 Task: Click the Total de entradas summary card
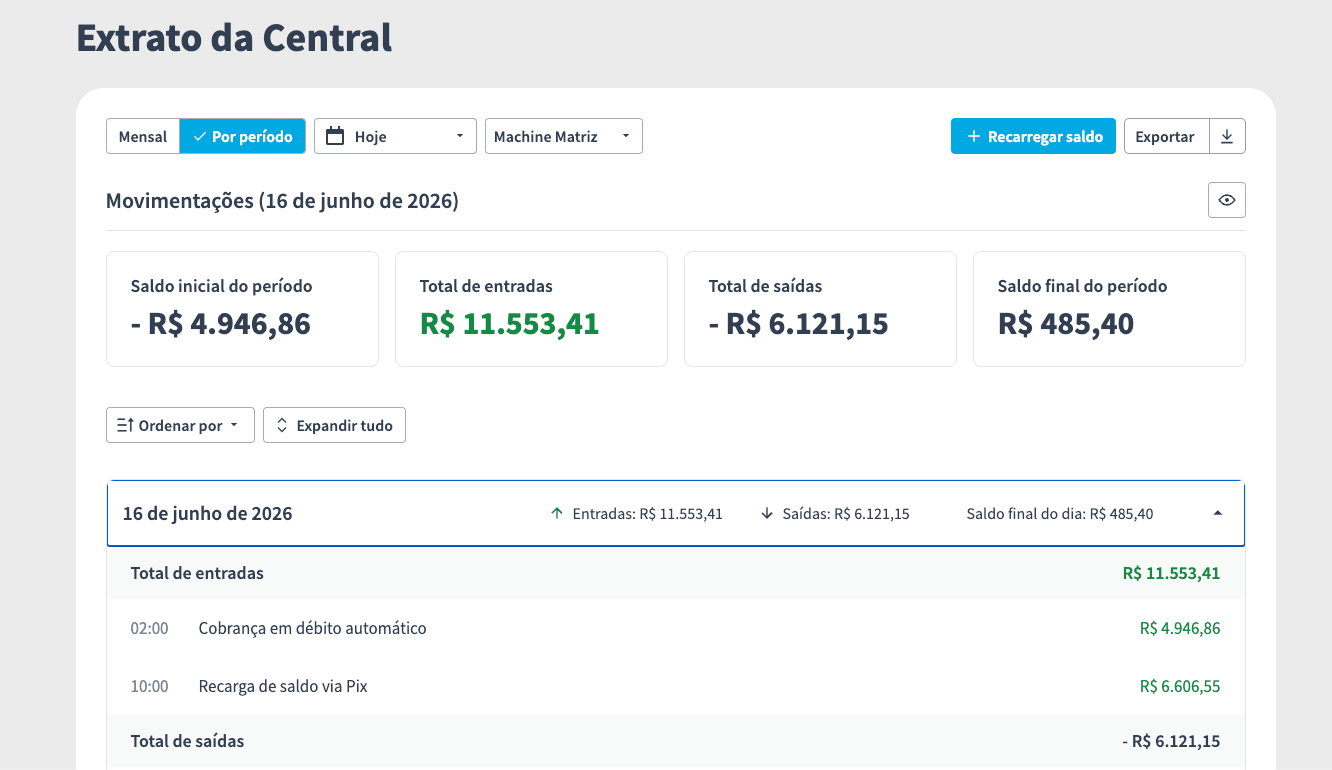pyautogui.click(x=531, y=309)
